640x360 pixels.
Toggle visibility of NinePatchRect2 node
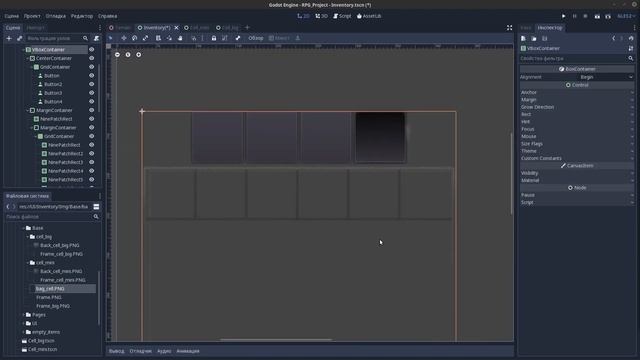[x=91, y=153]
